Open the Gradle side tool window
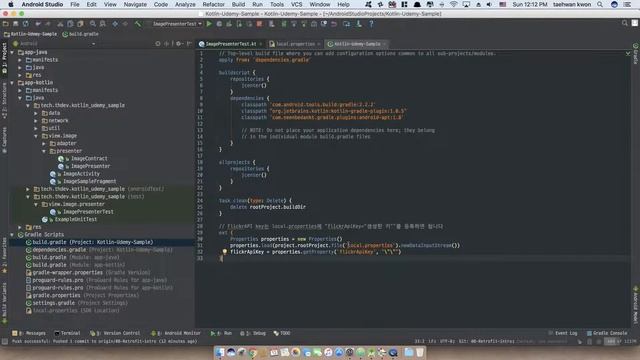 pos(636,54)
